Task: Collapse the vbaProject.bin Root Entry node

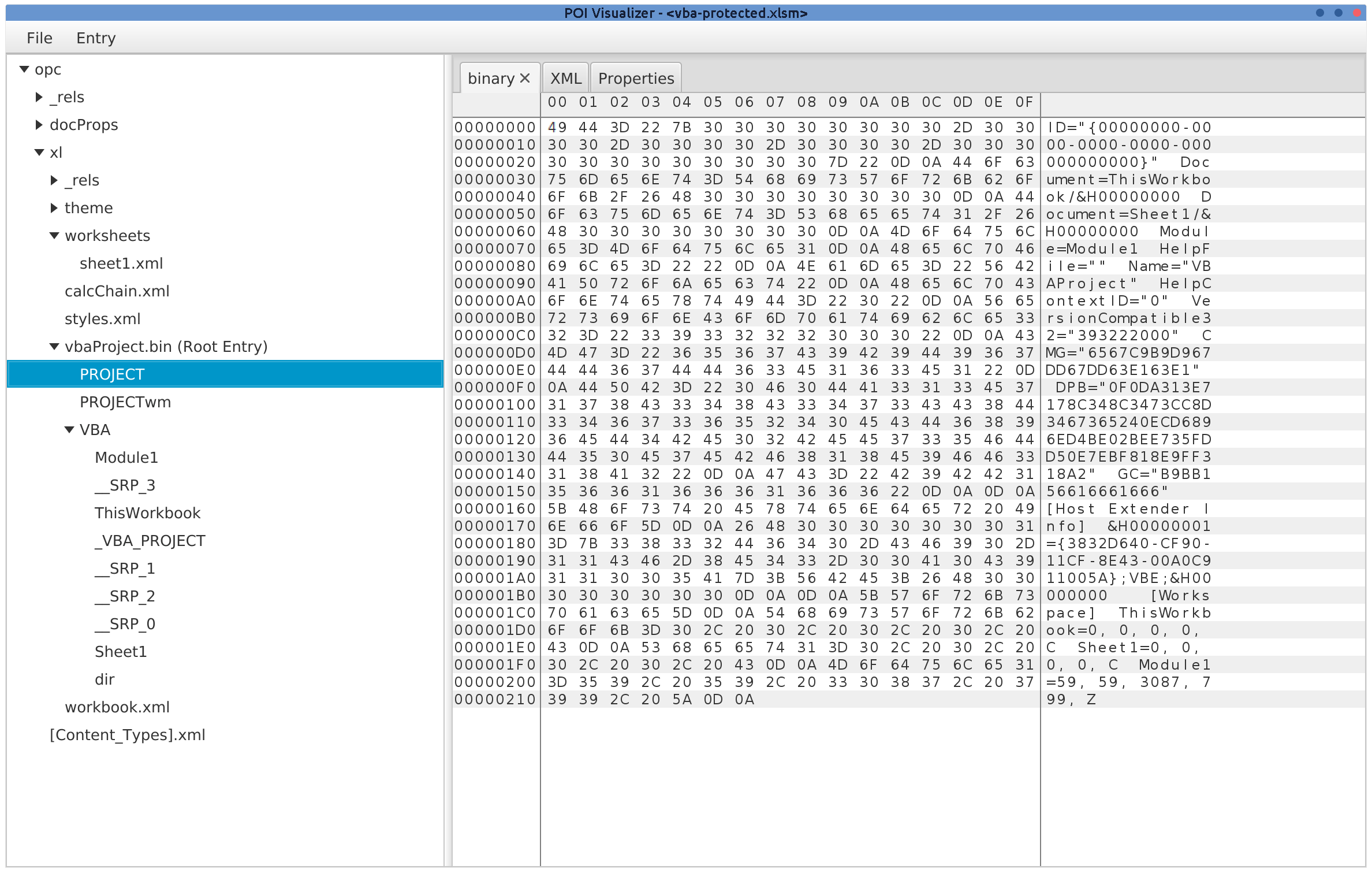Action: [53, 346]
